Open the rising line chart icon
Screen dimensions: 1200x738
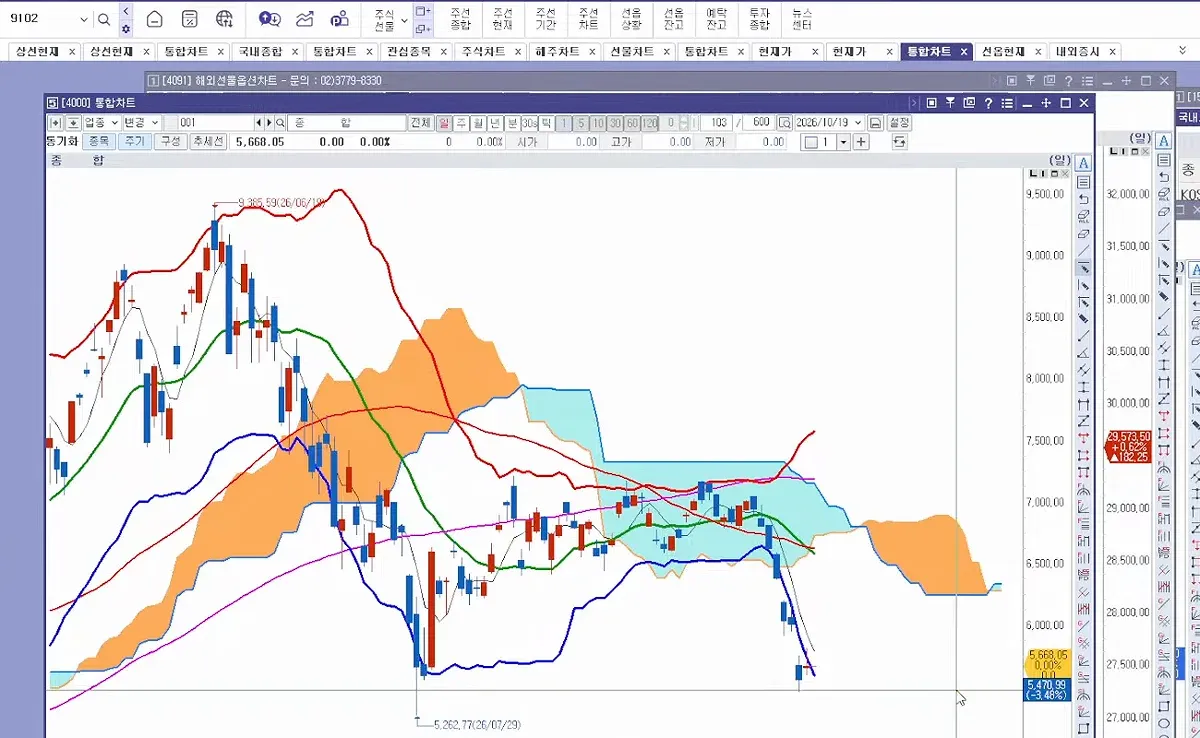pos(305,19)
